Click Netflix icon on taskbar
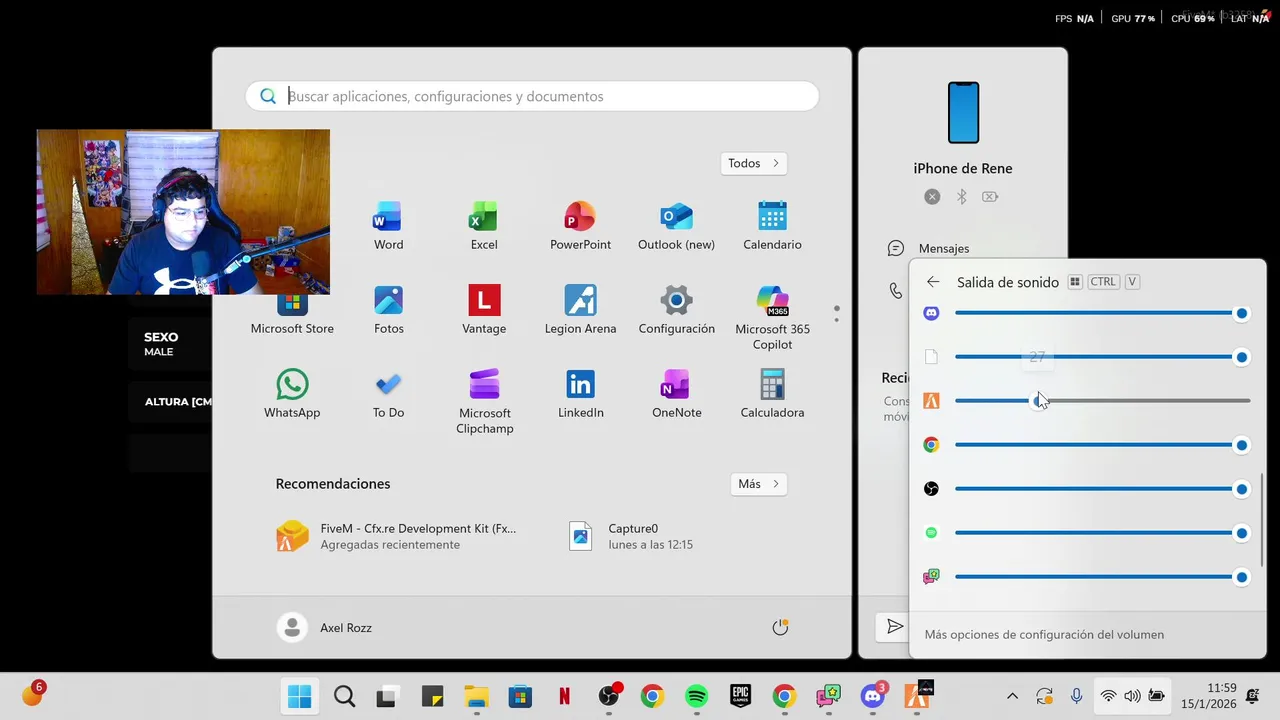This screenshot has height=720, width=1280. click(x=564, y=696)
